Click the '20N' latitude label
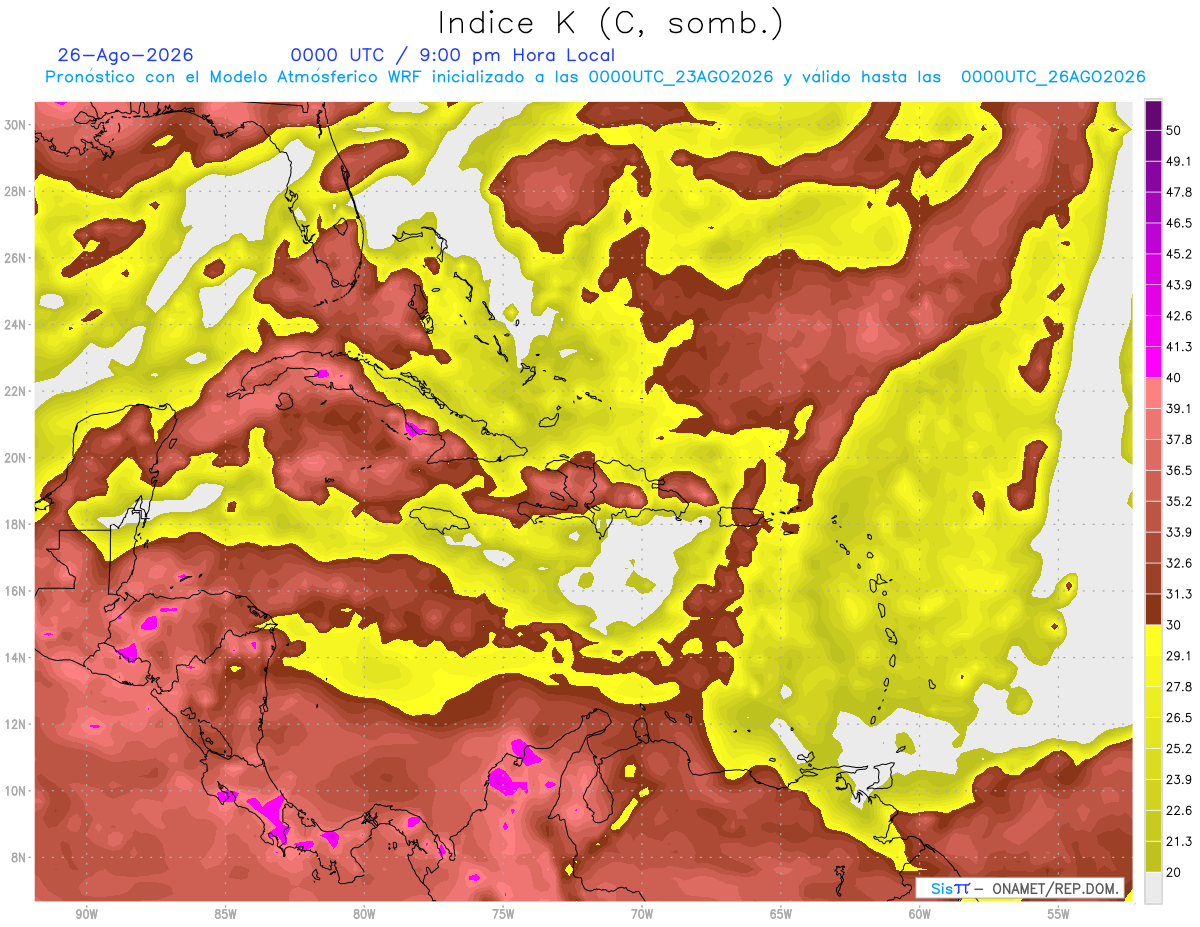This screenshot has width=1200, height=927. [x=16, y=458]
